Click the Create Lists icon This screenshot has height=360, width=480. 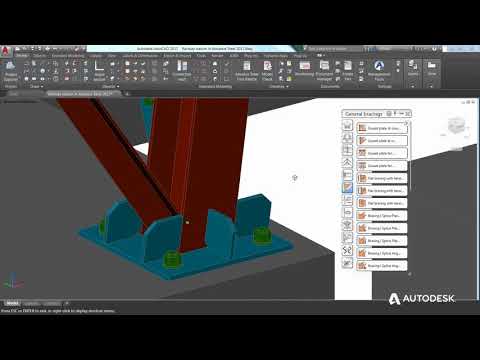348,71
